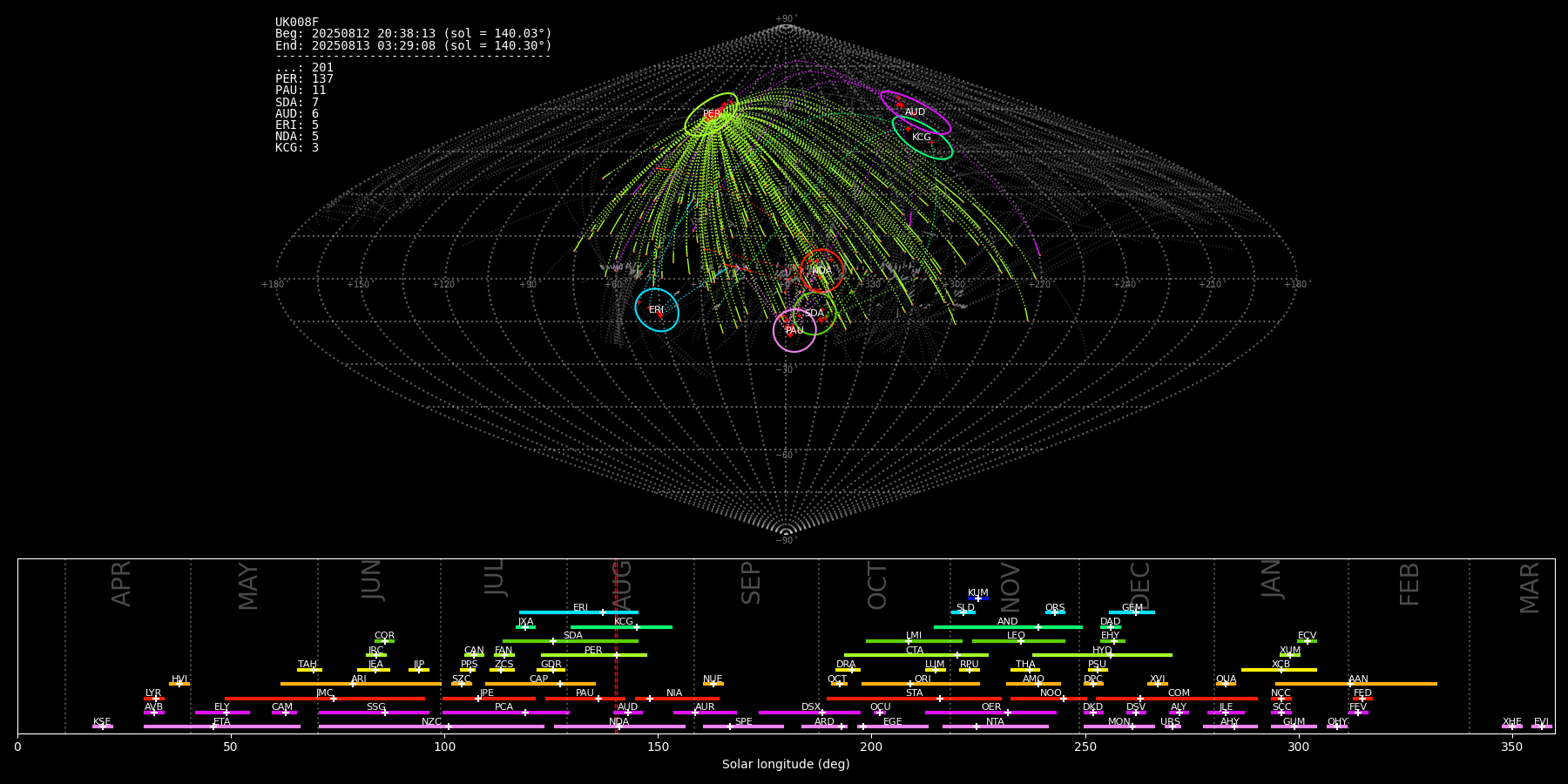Click the KCG radiant label in green ellipse

[922, 138]
